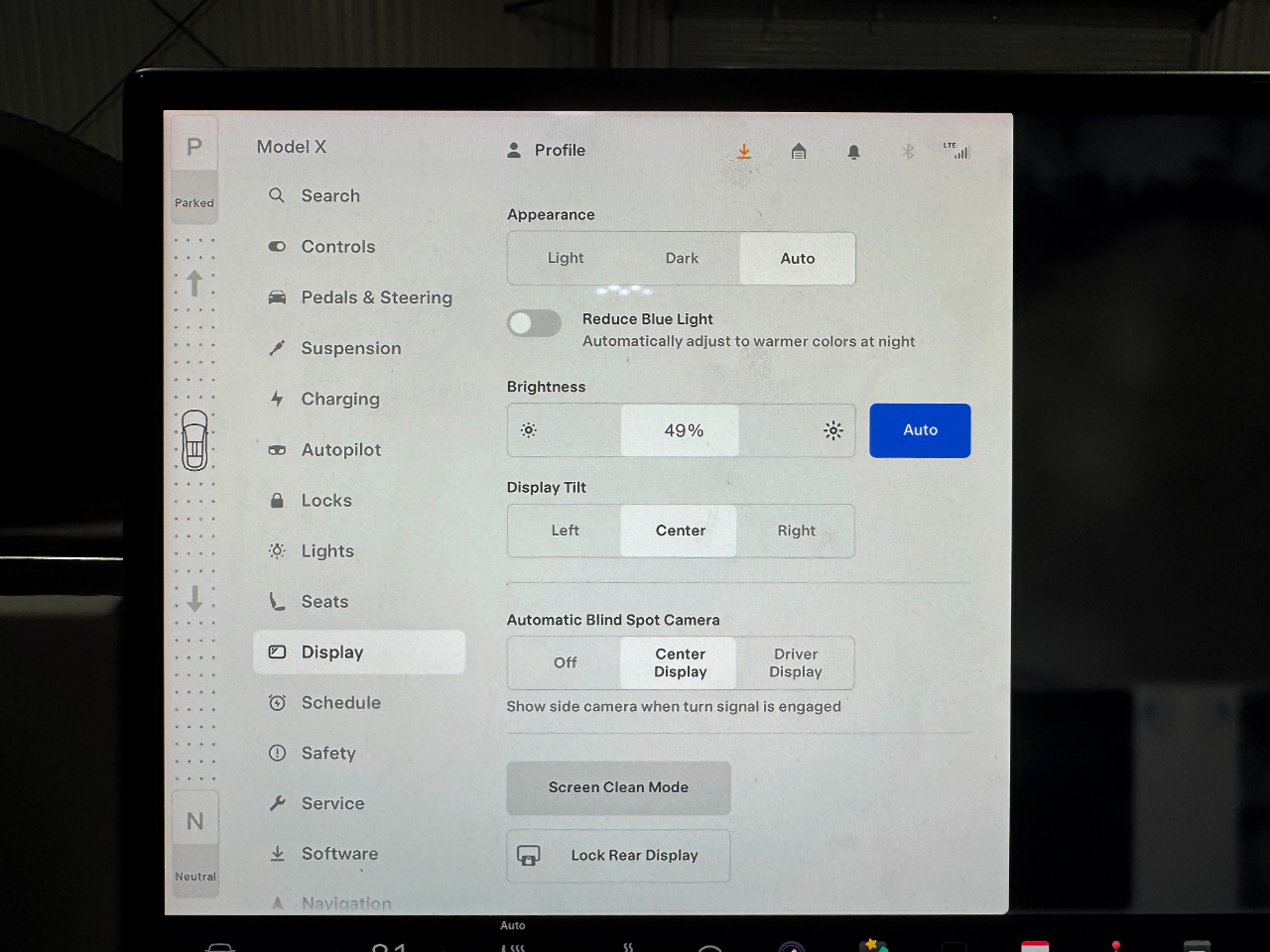Open notifications bell icon
Viewport: 1270px width, 952px height.
(x=853, y=152)
